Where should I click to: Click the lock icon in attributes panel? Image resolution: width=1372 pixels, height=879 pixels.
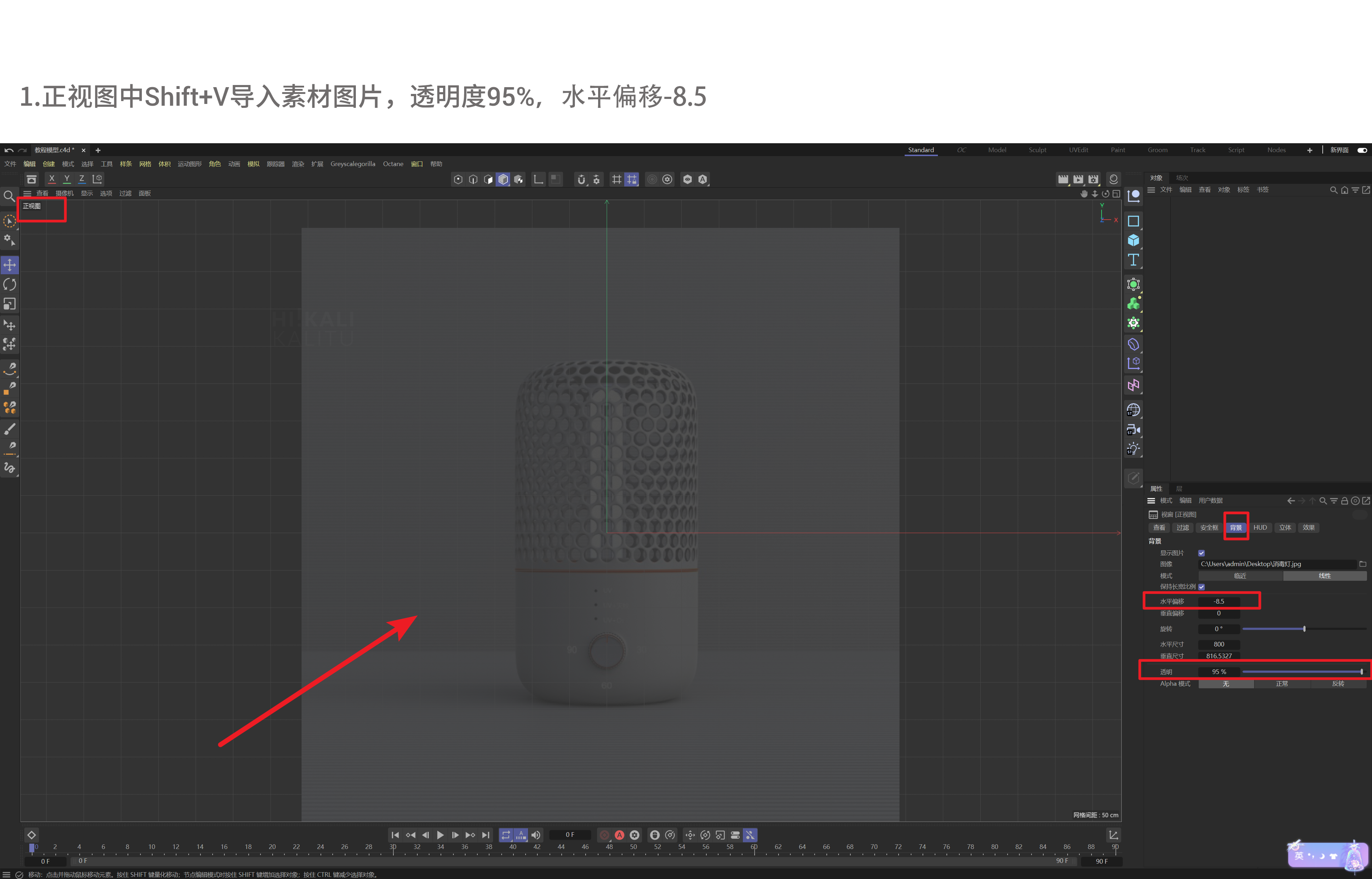tap(1344, 500)
